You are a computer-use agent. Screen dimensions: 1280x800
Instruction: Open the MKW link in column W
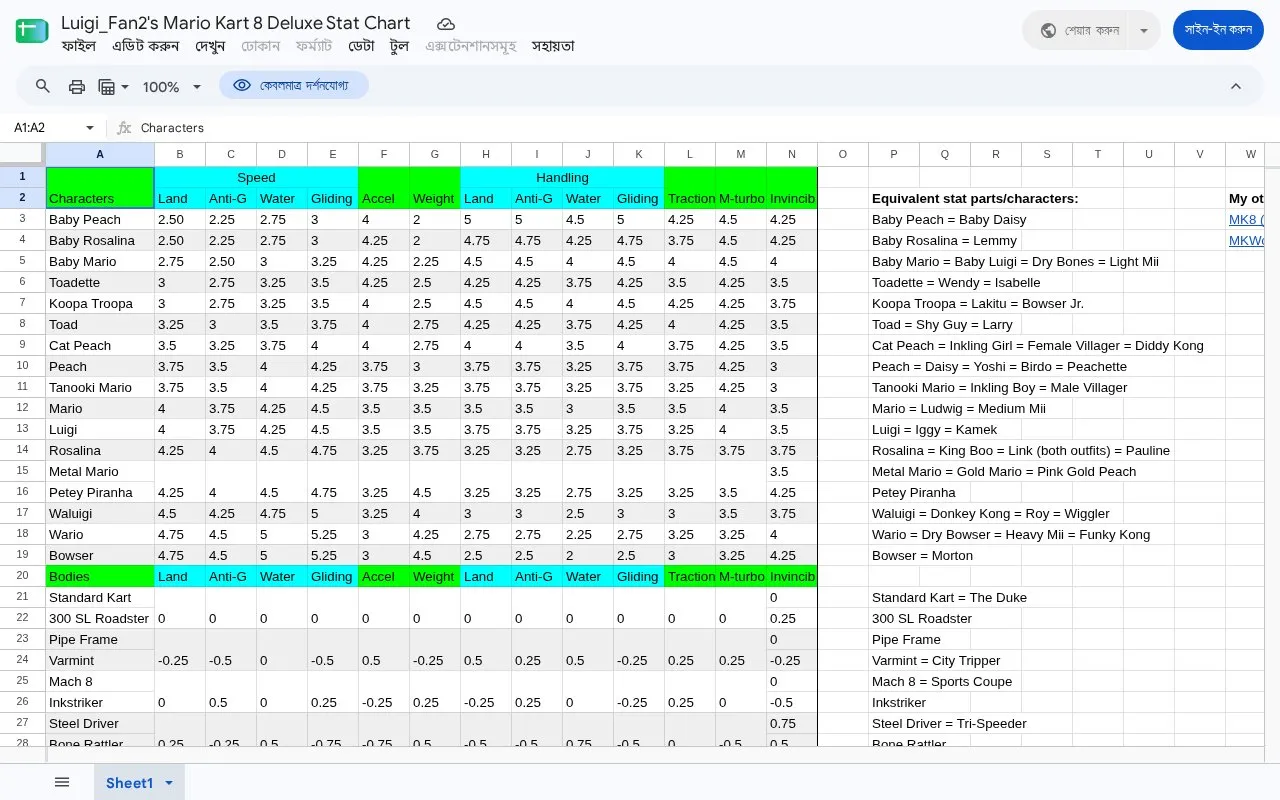tap(1247, 241)
